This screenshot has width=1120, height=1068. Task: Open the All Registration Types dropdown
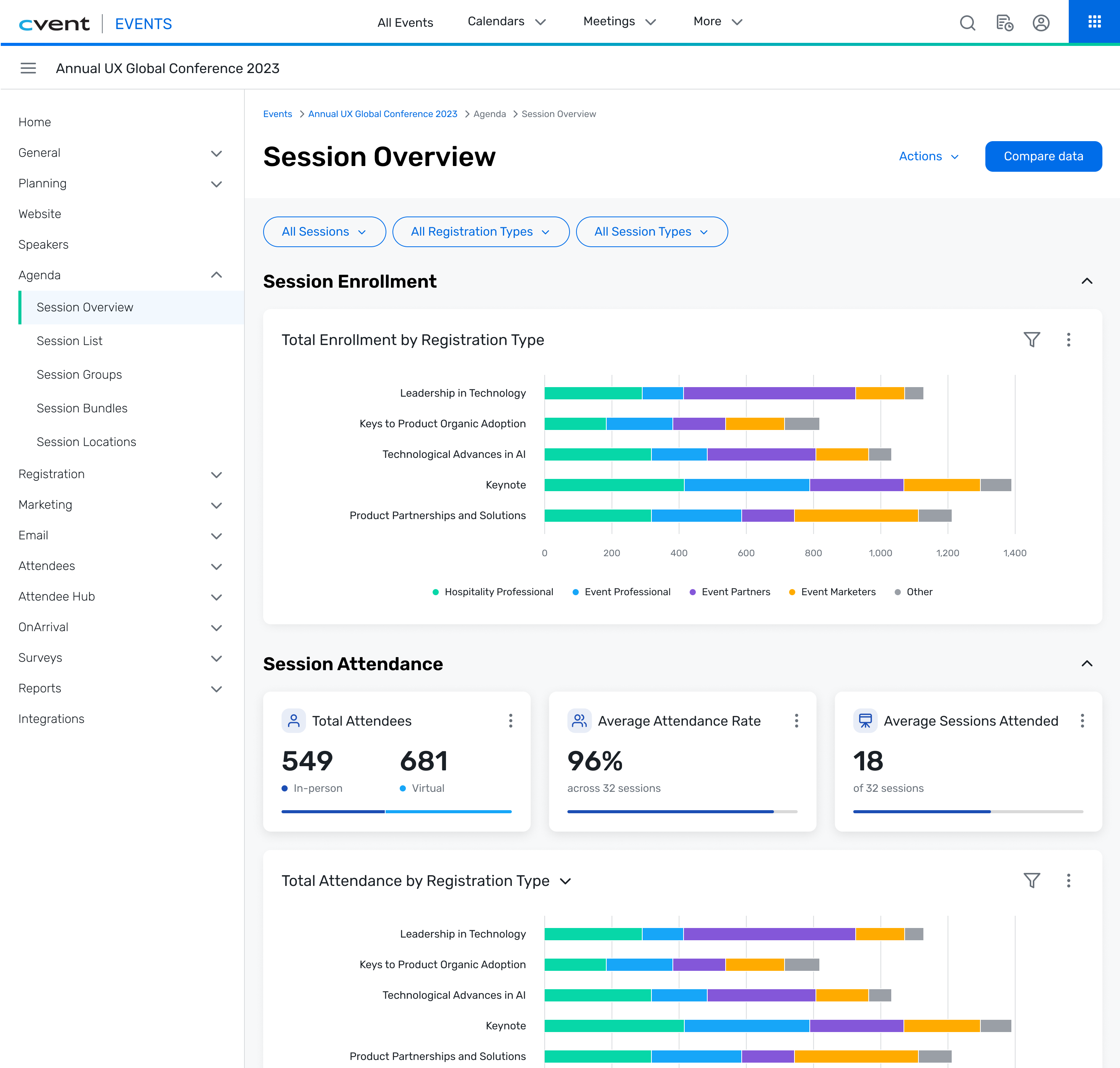click(x=480, y=232)
